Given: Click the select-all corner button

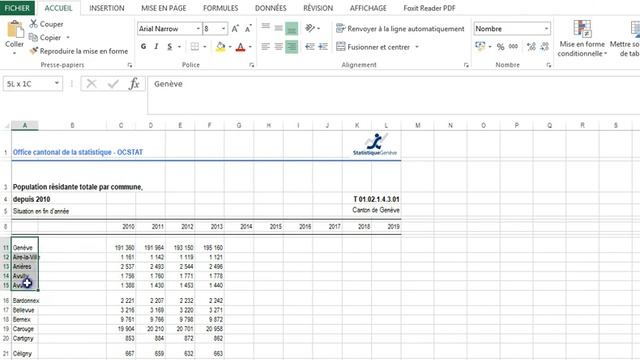Looking at the screenshot, I should coord(6,125).
